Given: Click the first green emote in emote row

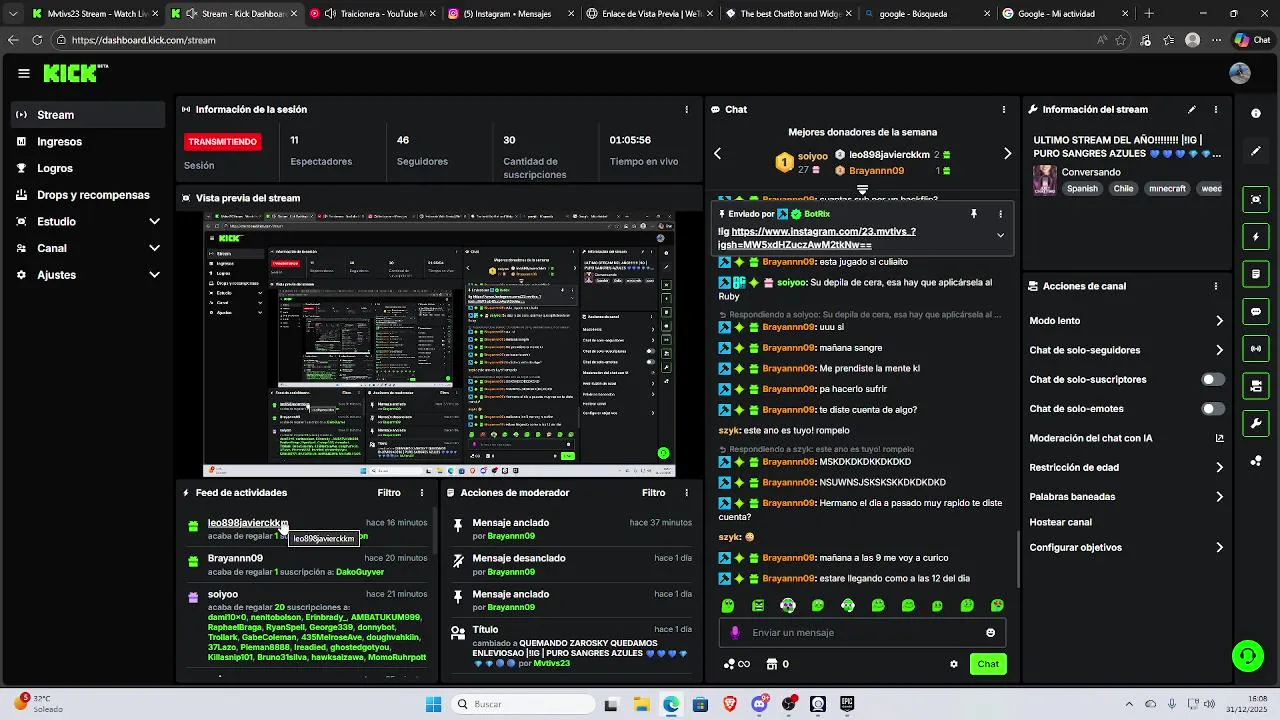Looking at the screenshot, I should (728, 606).
